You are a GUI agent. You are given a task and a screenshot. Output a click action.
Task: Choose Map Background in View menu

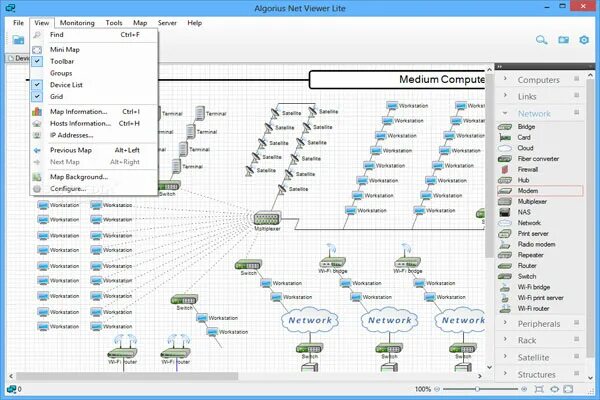click(94, 177)
